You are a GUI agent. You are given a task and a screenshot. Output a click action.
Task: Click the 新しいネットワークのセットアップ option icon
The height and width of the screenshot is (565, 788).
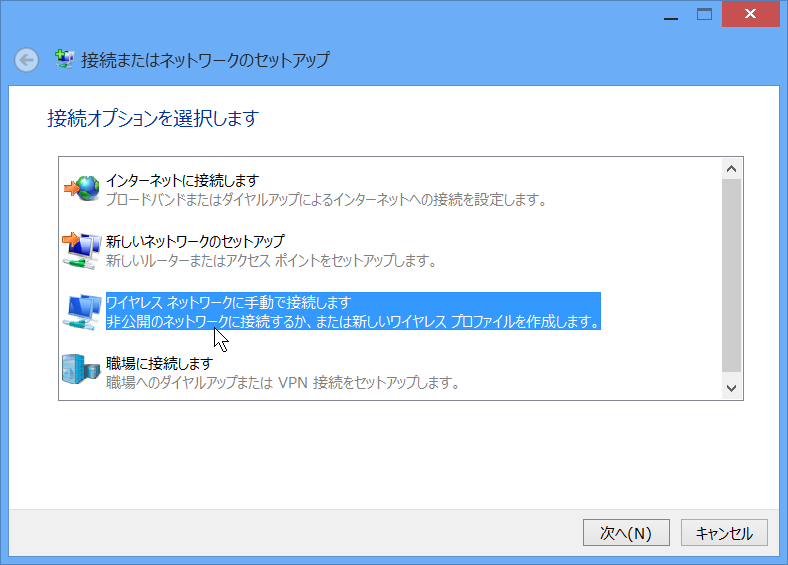(82, 250)
